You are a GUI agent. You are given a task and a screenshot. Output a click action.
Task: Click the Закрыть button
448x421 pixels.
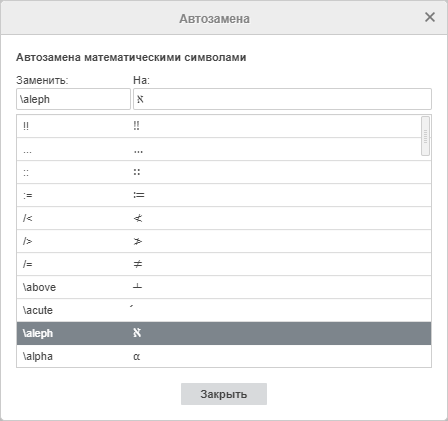coord(224,394)
